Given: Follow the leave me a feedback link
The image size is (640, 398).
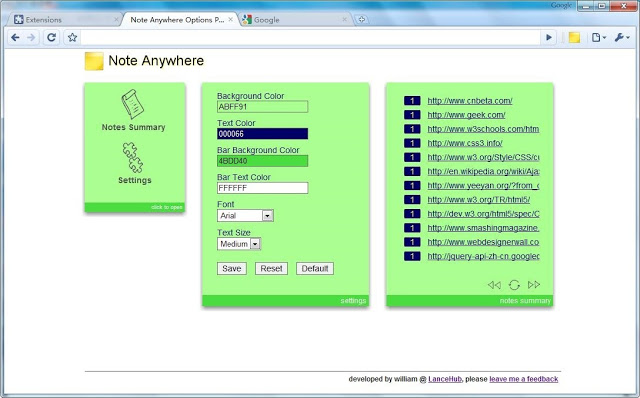Looking at the screenshot, I should [x=524, y=379].
